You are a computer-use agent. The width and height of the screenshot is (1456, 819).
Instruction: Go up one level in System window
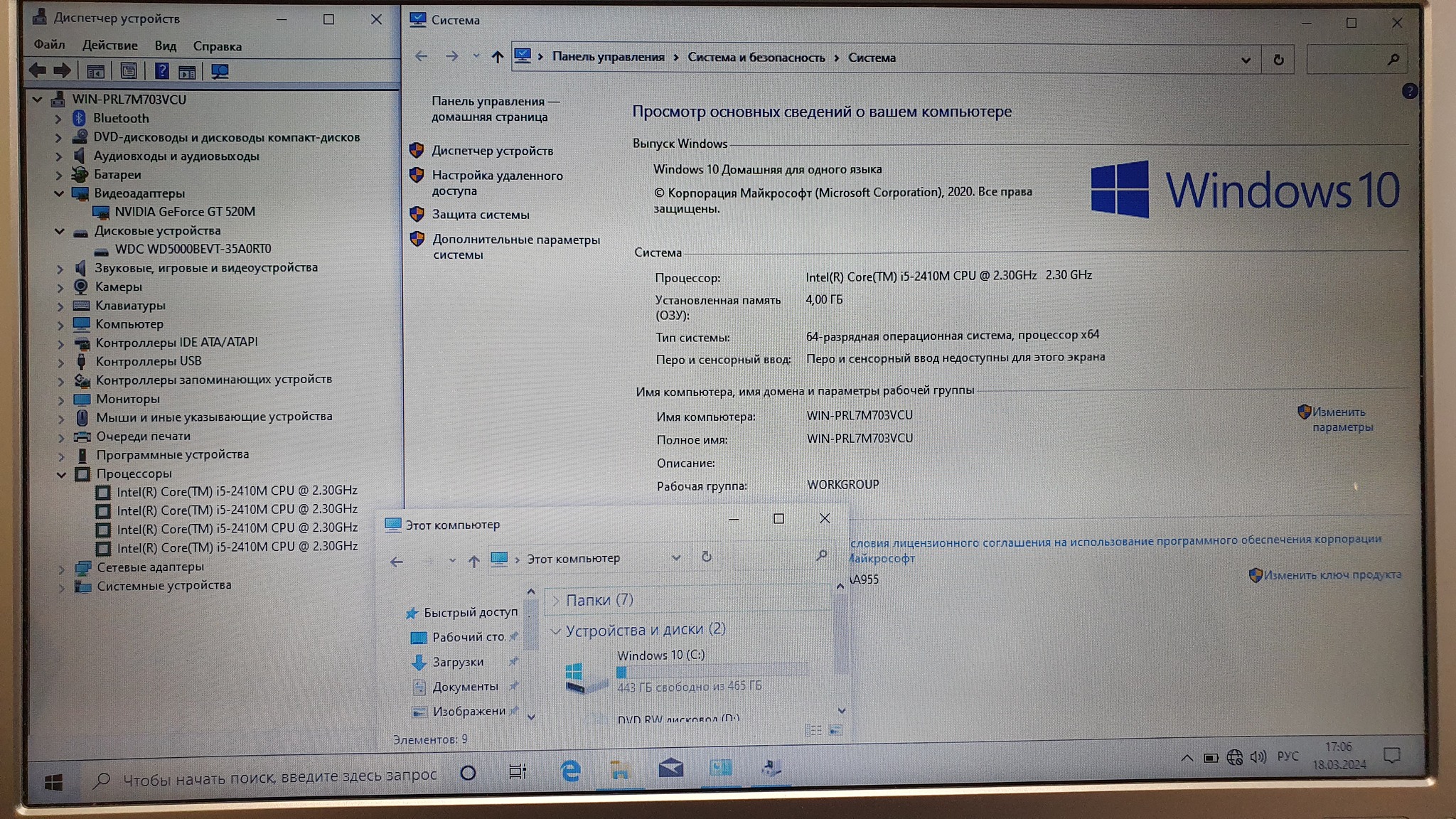[x=497, y=57]
